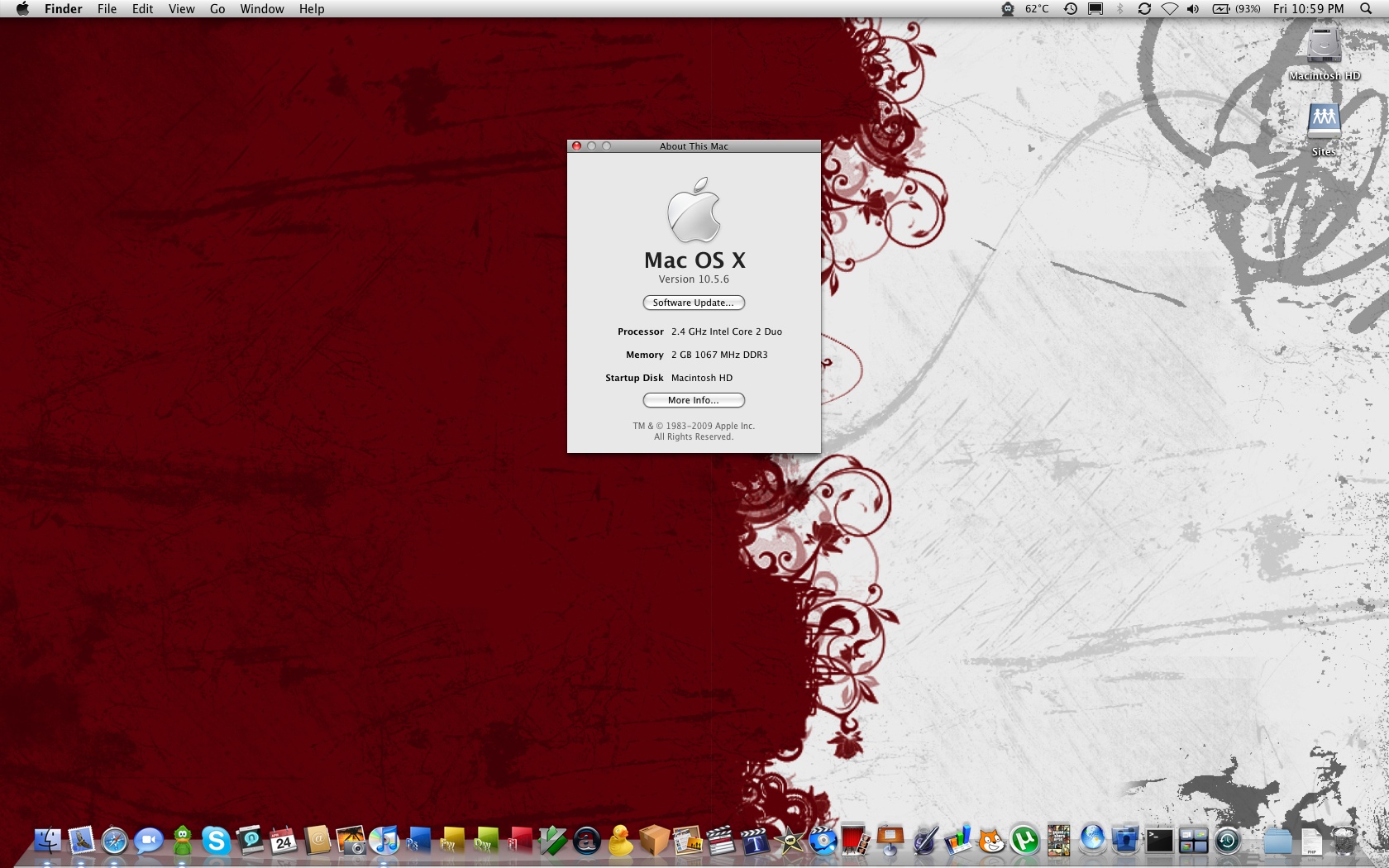Open the Edit menu

tap(143, 8)
